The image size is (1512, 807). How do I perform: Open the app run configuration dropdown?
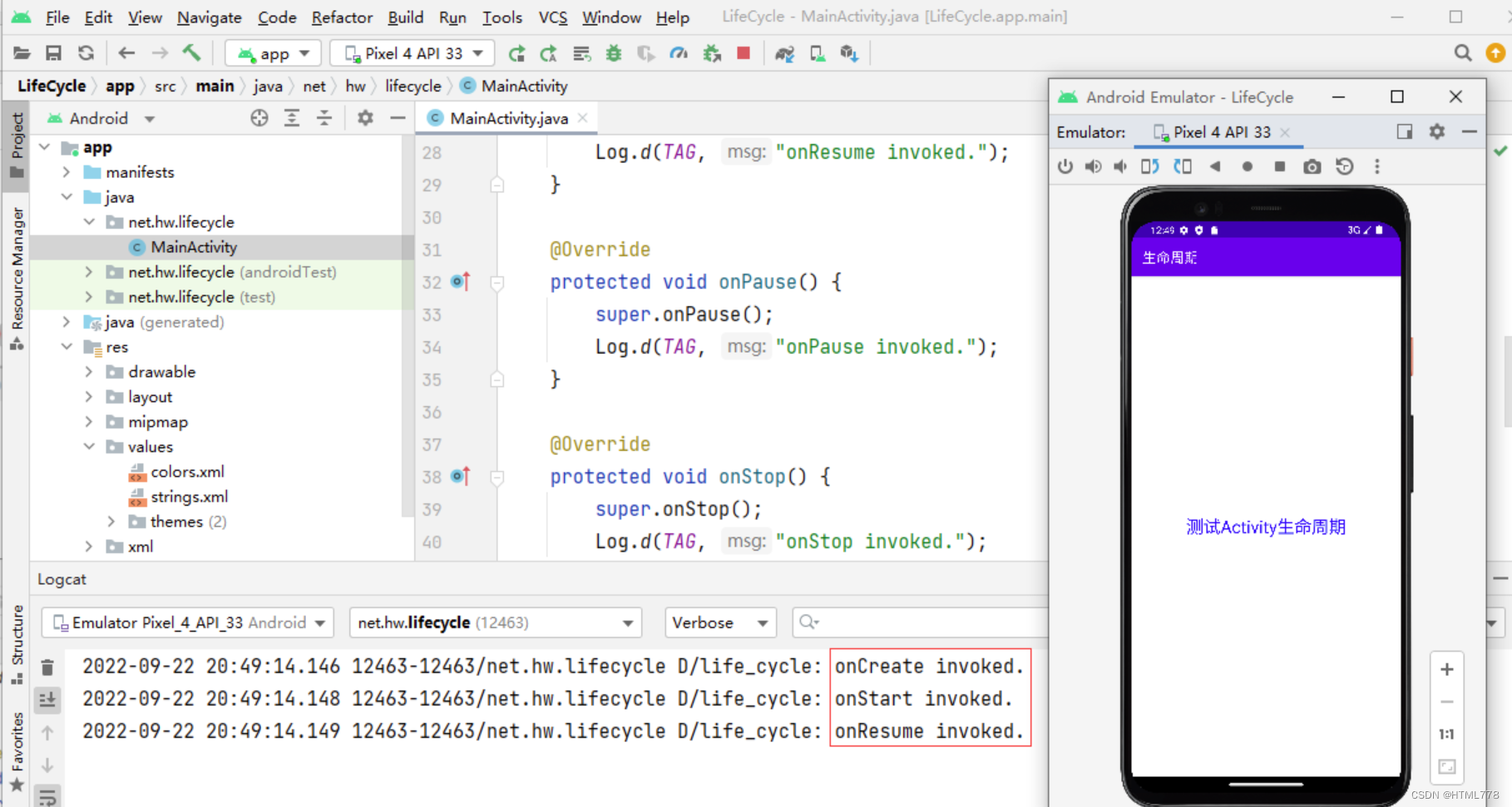tap(273, 53)
